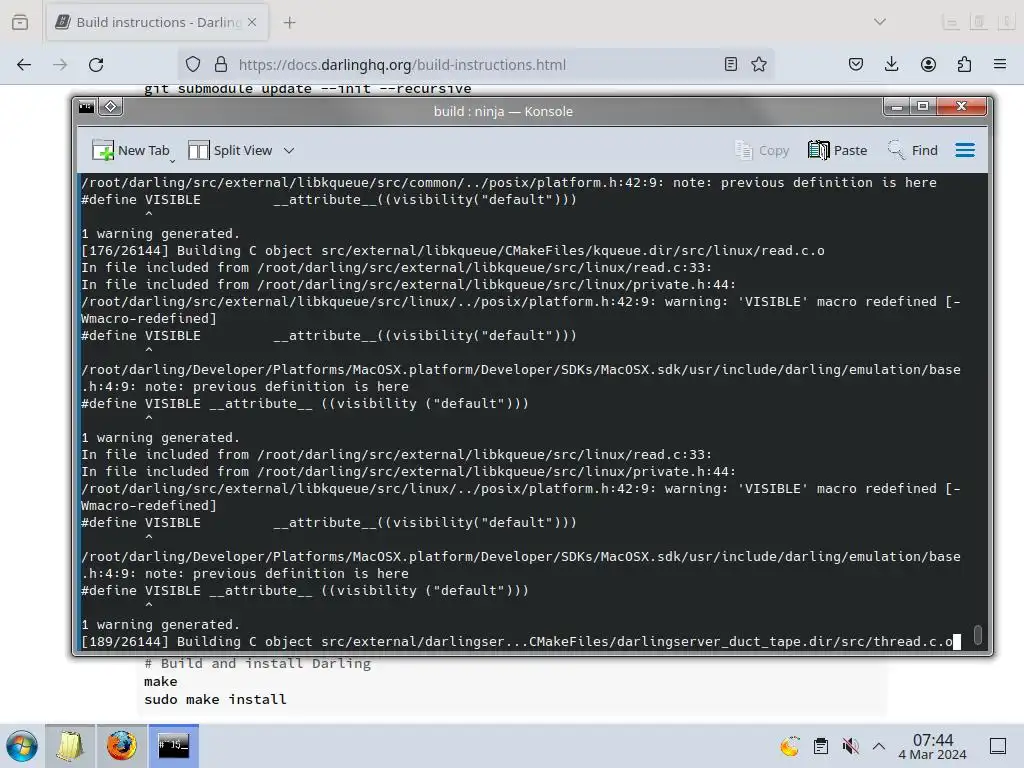Click the Copy toolbar button
Viewport: 1024px width, 768px height.
(x=762, y=150)
